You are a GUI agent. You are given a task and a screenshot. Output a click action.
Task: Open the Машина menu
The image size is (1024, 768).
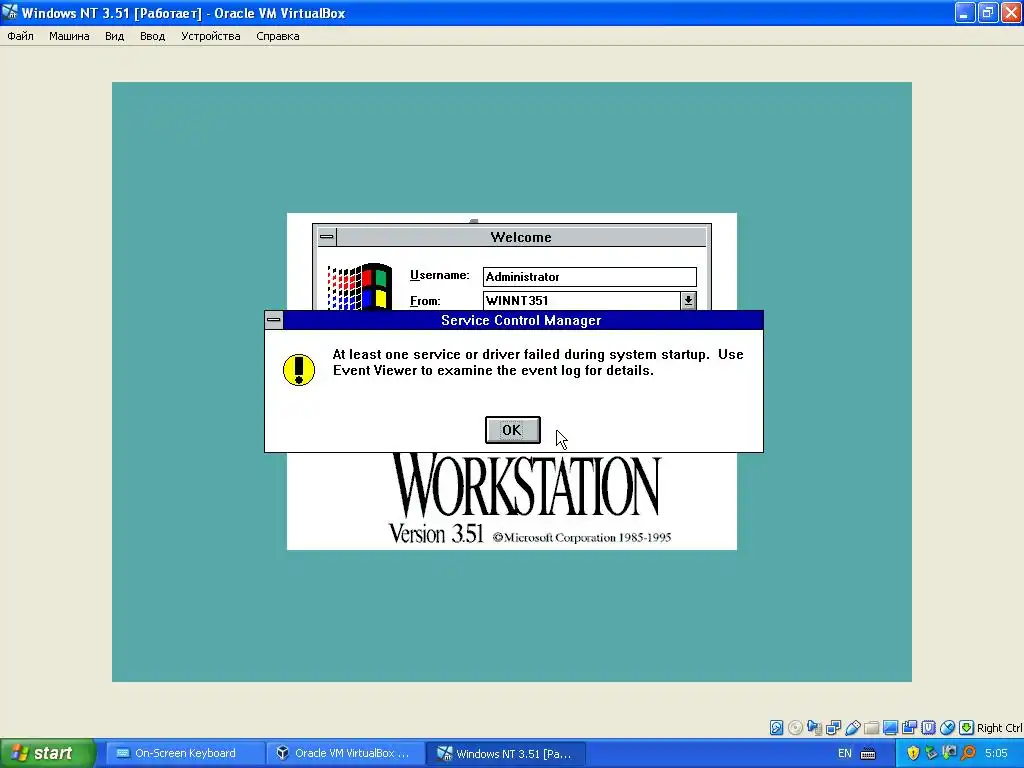tap(69, 36)
